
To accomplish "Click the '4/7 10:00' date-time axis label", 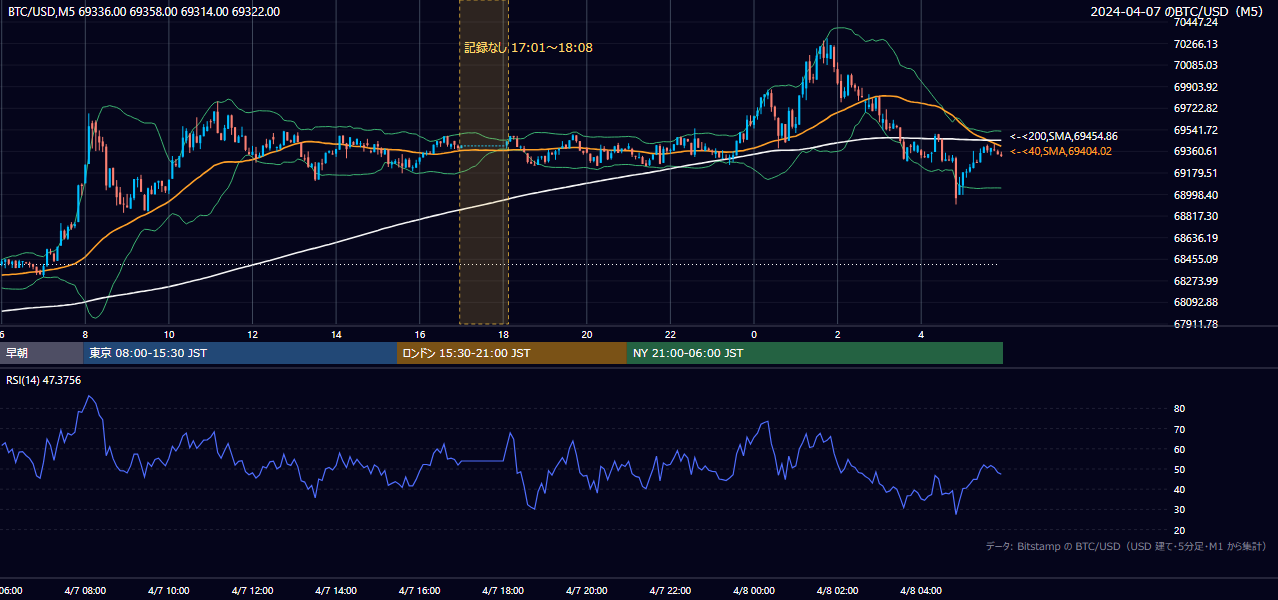I will [169, 591].
